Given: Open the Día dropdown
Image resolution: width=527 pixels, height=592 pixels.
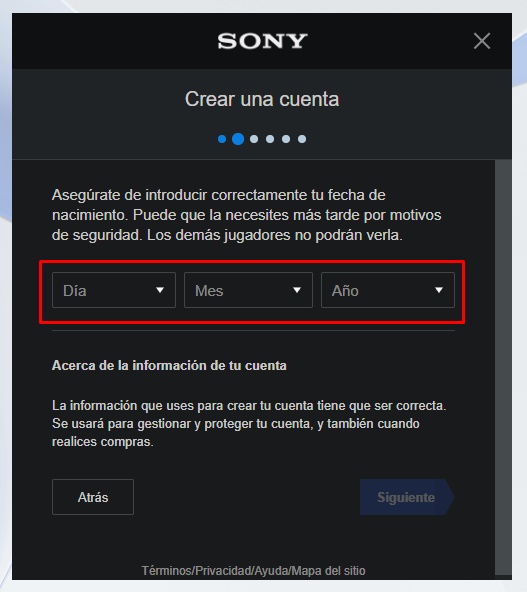Looking at the screenshot, I should pos(114,290).
